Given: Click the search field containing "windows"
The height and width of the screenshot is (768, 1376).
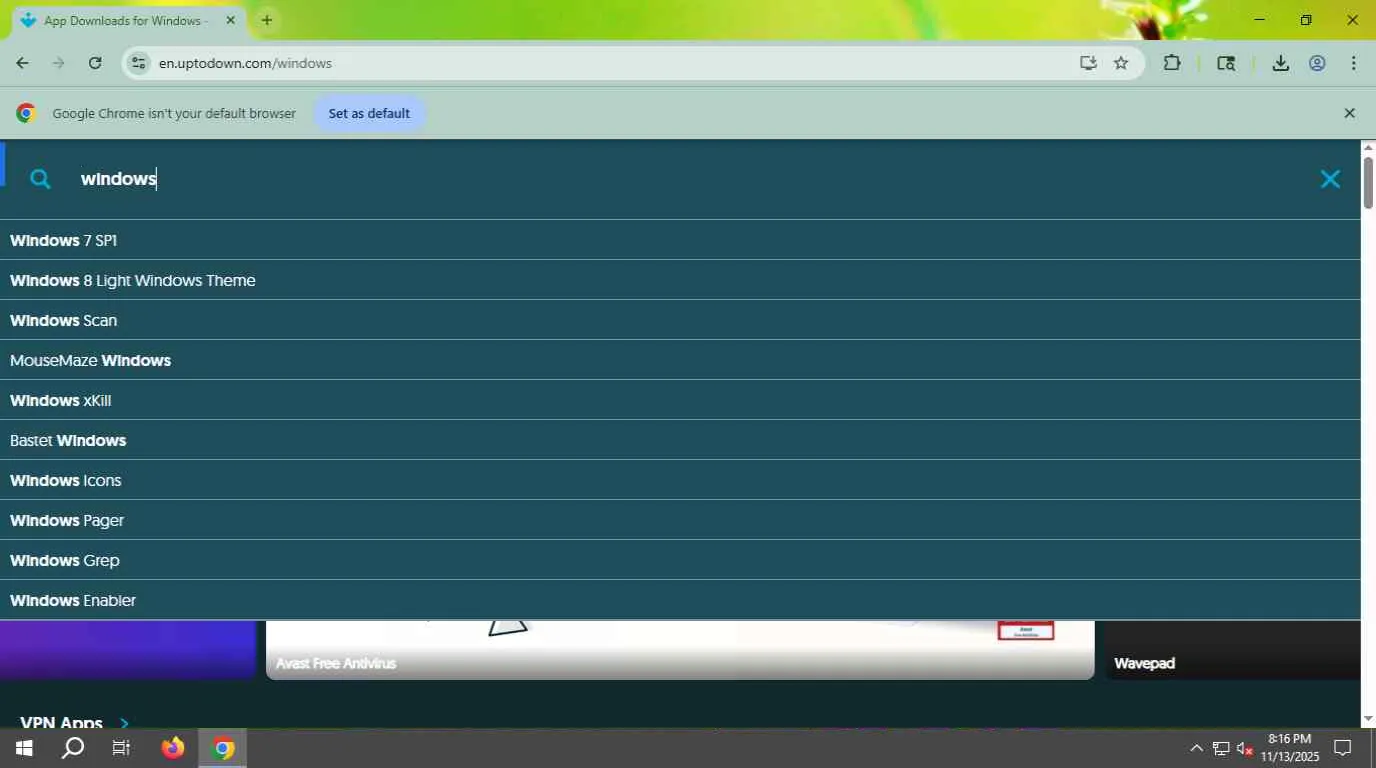Looking at the screenshot, I should coord(690,179).
